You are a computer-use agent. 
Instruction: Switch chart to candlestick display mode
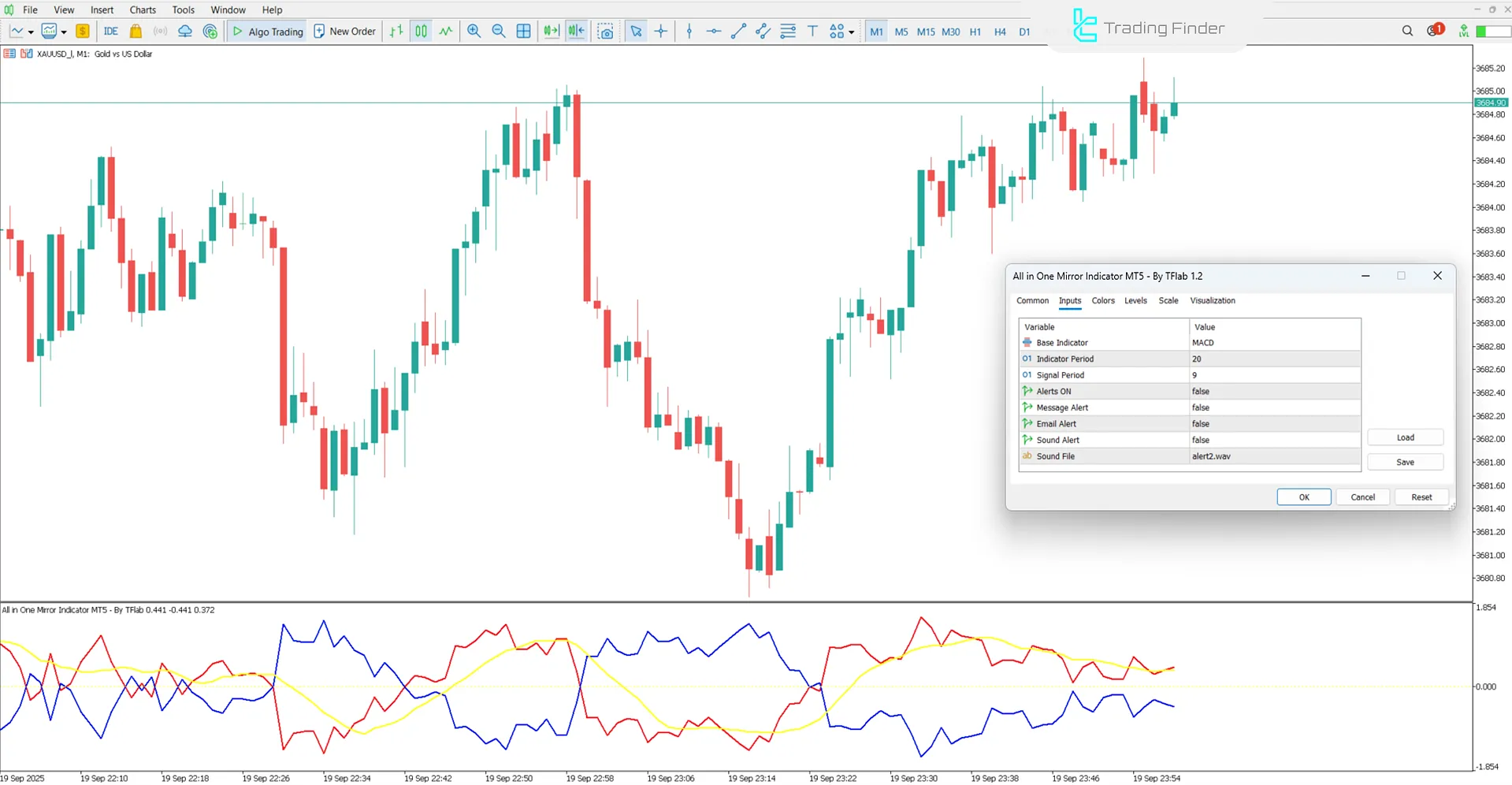point(421,31)
